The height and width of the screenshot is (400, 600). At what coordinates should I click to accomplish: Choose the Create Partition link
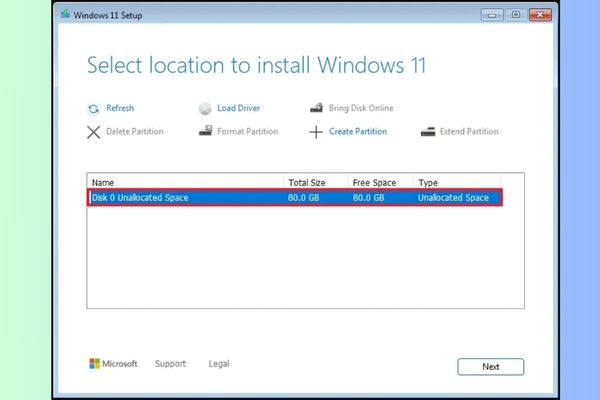pos(358,131)
